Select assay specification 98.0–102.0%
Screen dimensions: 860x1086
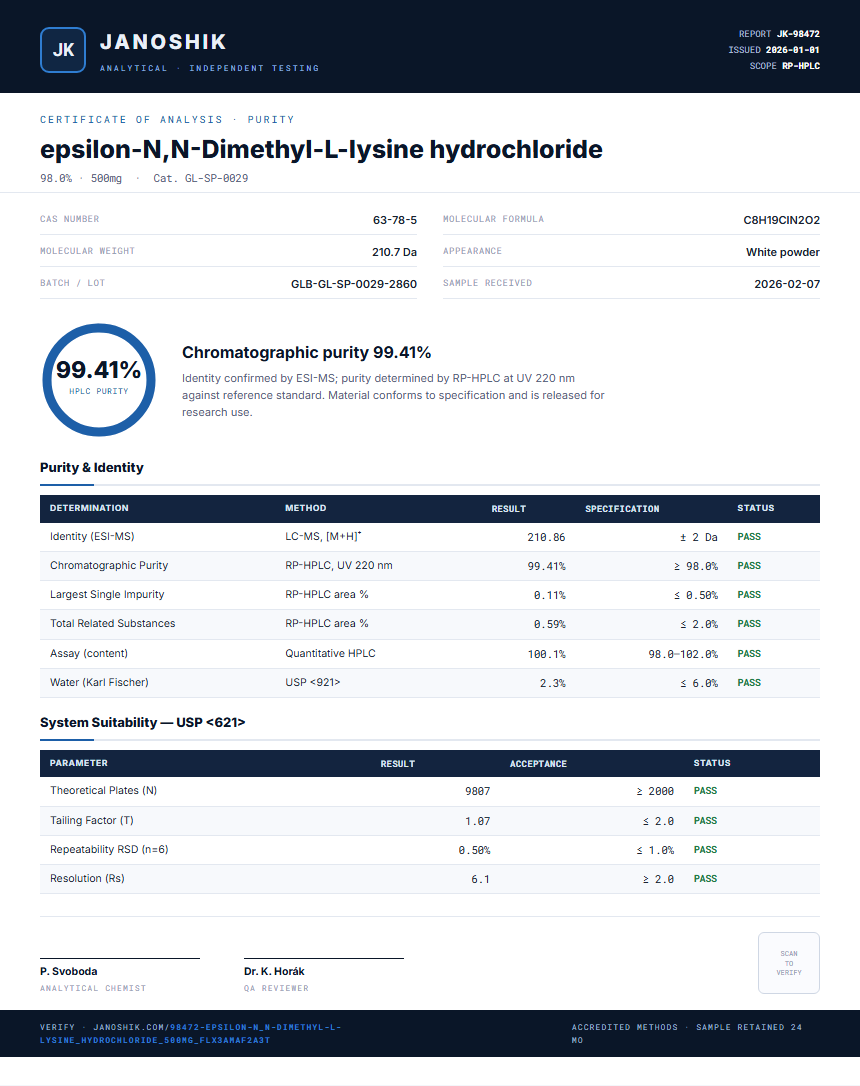click(x=683, y=655)
